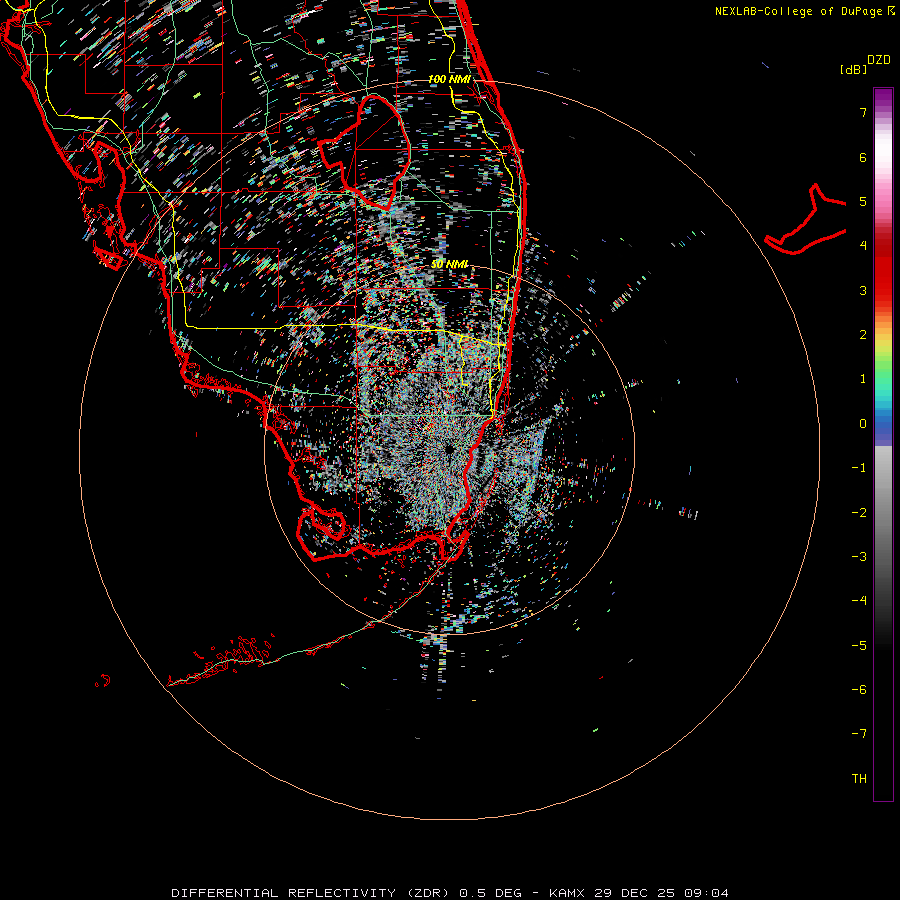Pick the green 1 dB segment of color bar

pos(883,382)
